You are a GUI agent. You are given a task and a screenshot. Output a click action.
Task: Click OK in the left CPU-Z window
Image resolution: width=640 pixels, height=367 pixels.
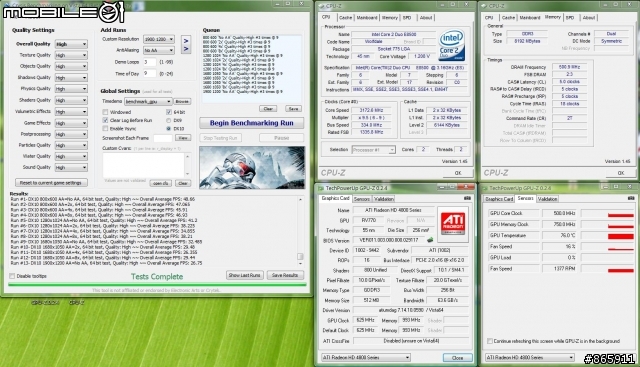[458, 173]
